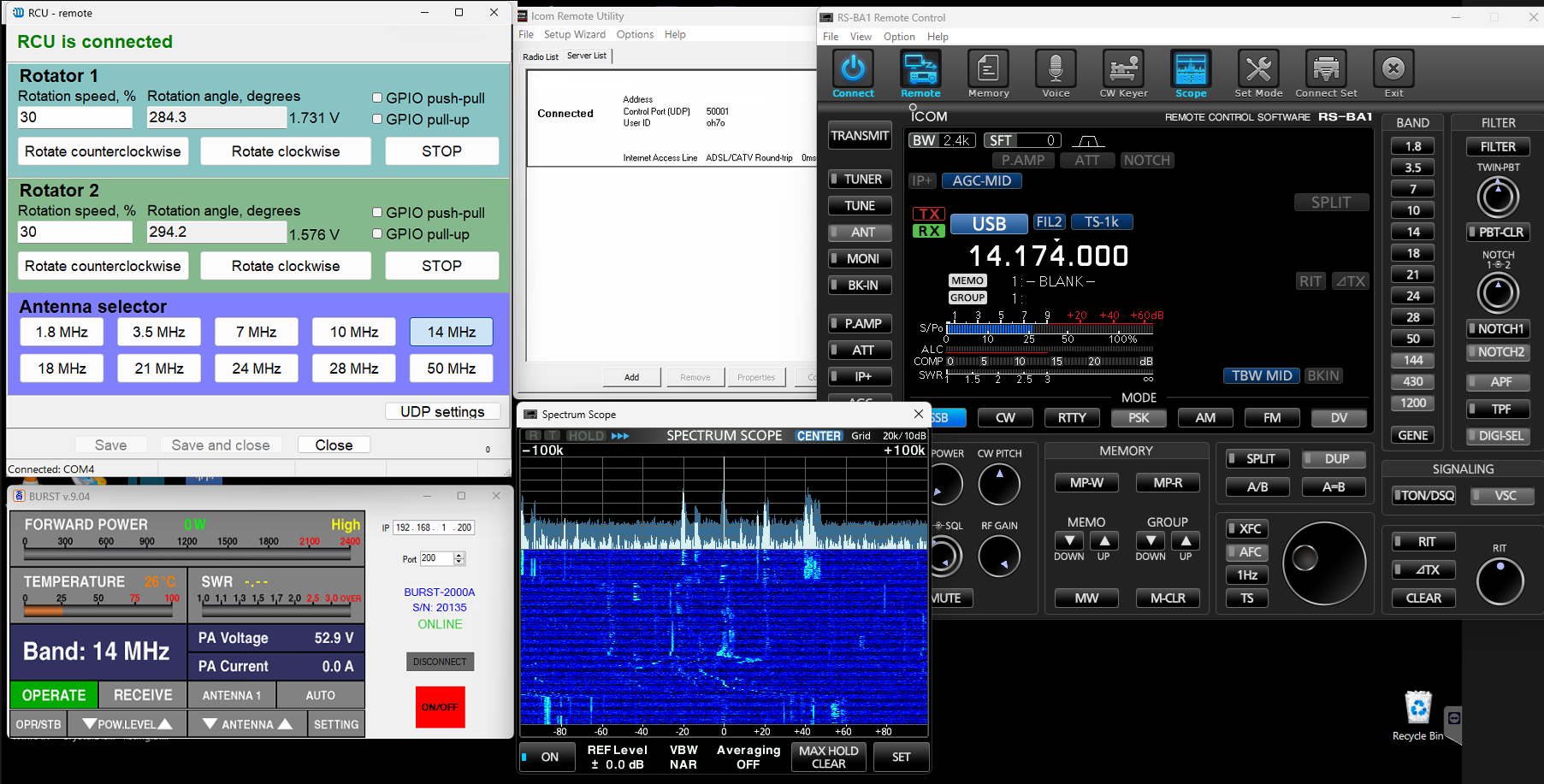Open the CW Keyer tool
The image size is (1544, 784).
(x=1123, y=69)
